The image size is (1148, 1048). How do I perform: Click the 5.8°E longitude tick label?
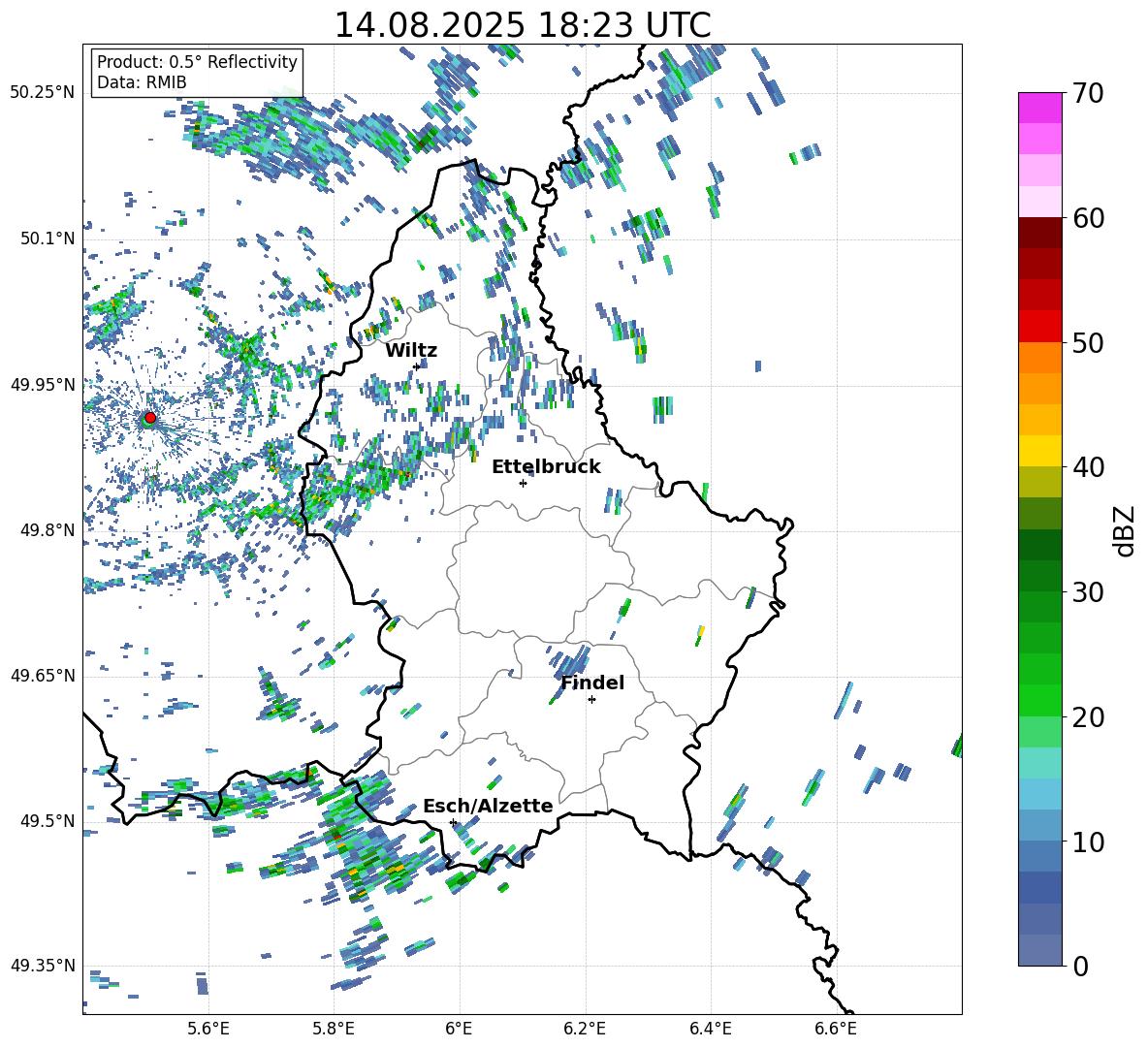coord(334,1029)
